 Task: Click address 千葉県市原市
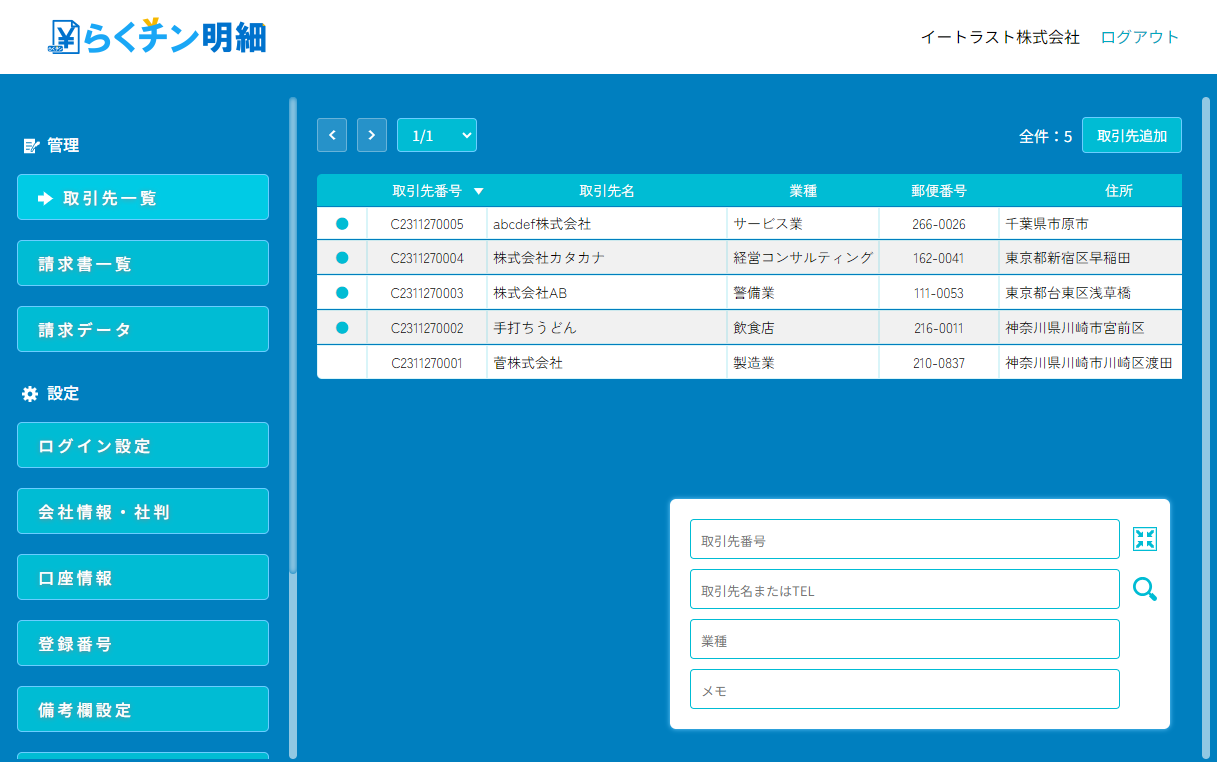tap(1047, 224)
